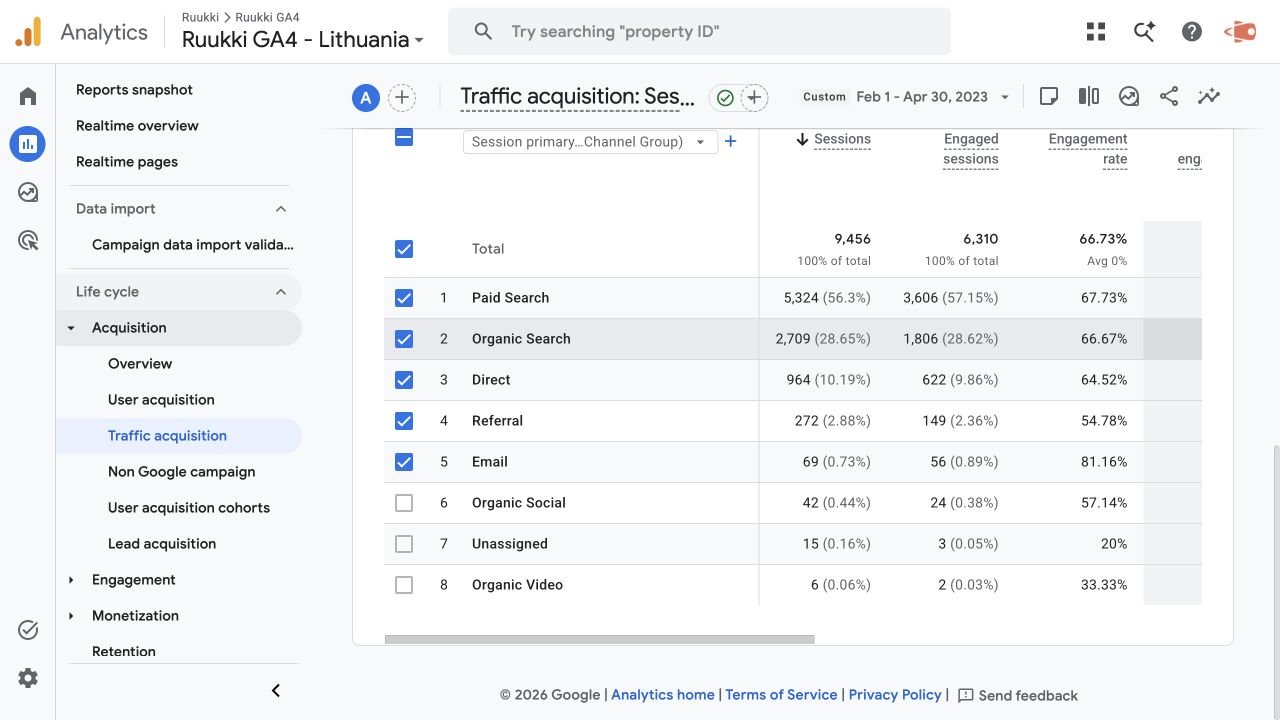The height and width of the screenshot is (720, 1280).
Task: Go to Realtime overview
Action: pos(137,126)
